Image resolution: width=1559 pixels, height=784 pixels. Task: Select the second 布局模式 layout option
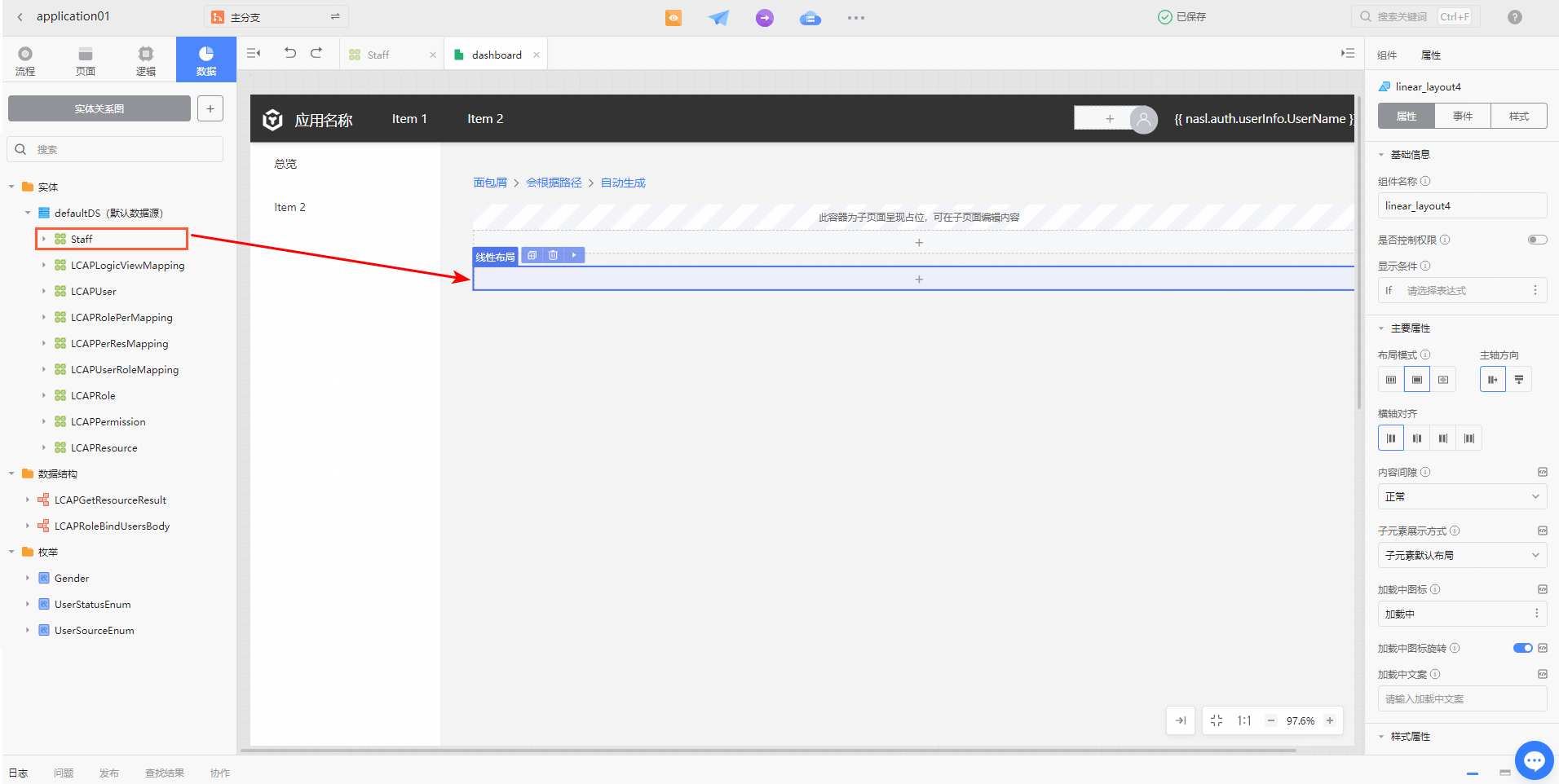tap(1417, 380)
